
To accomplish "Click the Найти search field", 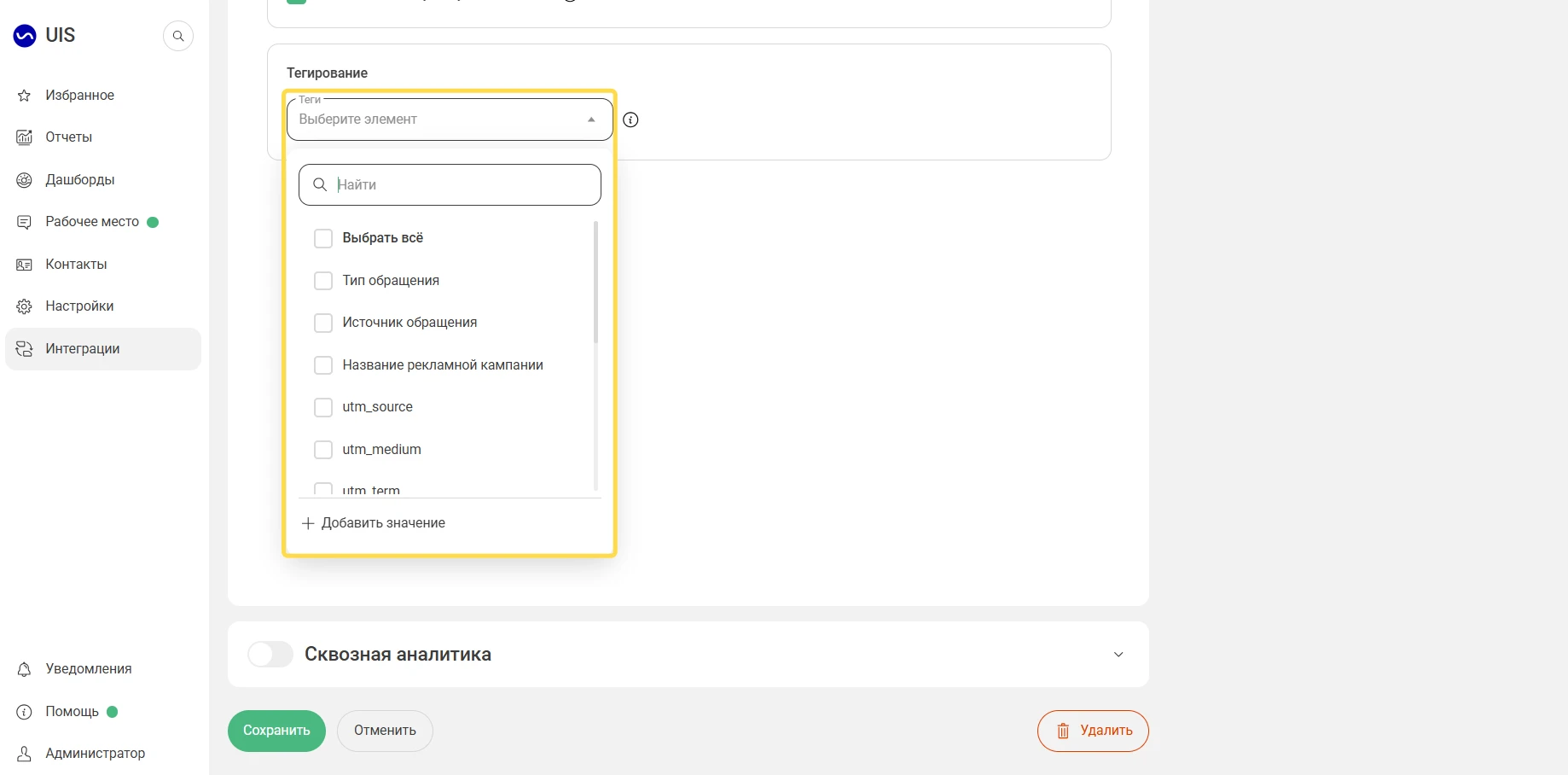I will (450, 184).
